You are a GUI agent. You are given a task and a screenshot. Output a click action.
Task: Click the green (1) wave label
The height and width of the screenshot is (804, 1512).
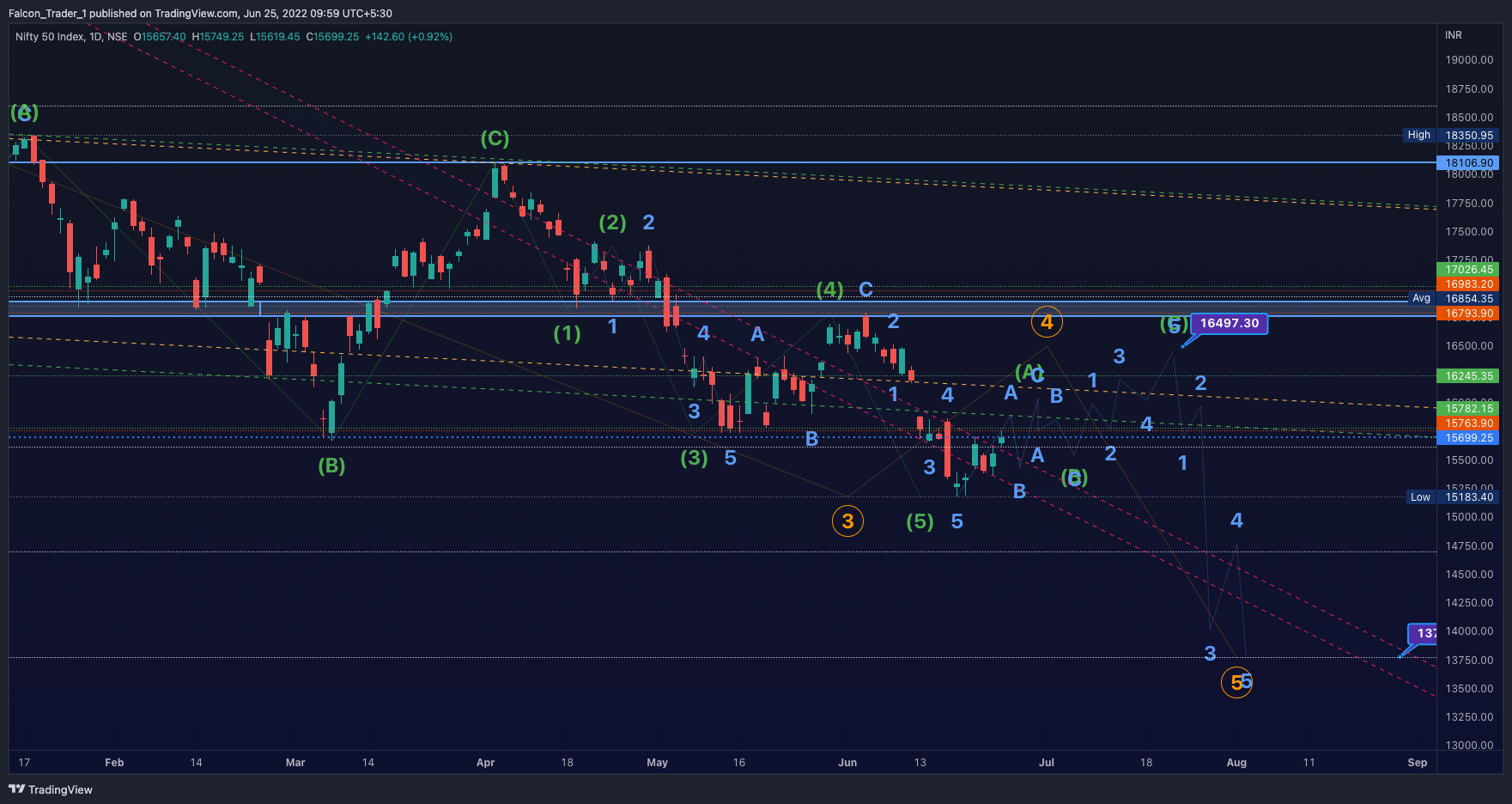(567, 333)
